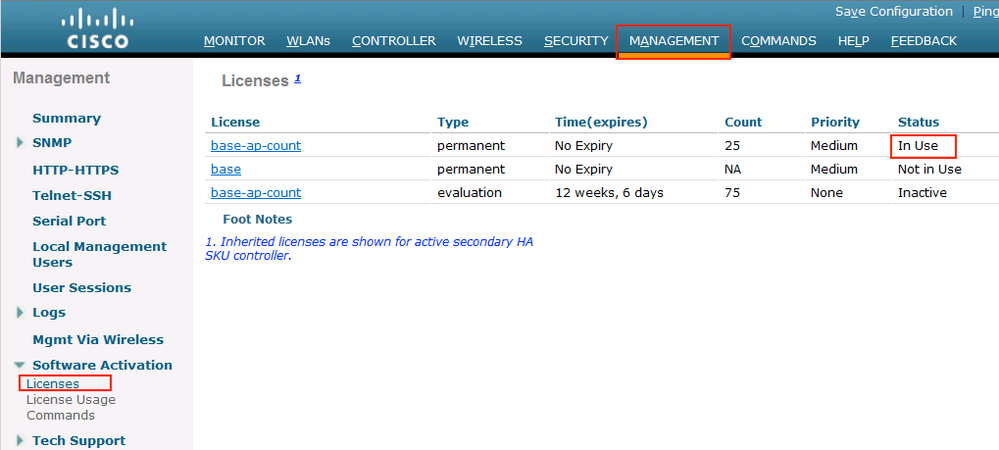Click the Status column header
This screenshot has height=450, width=999.
(x=918, y=122)
